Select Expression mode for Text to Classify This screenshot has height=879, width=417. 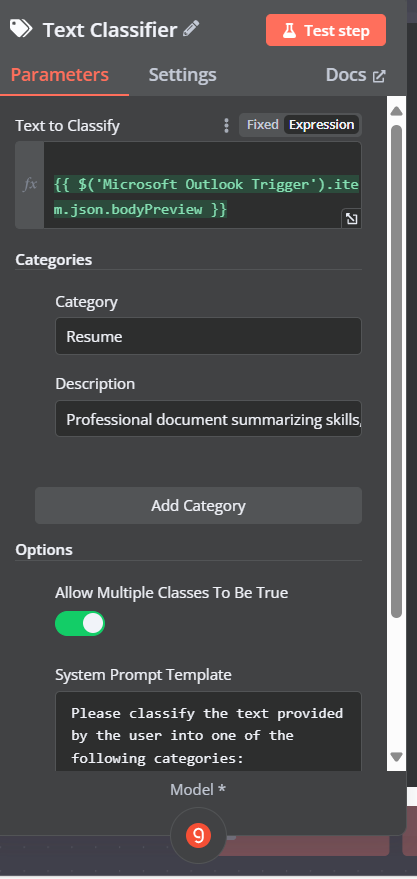click(x=322, y=124)
